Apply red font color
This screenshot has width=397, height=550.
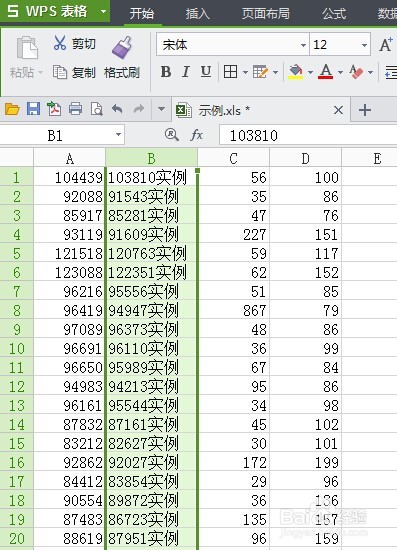click(325, 72)
